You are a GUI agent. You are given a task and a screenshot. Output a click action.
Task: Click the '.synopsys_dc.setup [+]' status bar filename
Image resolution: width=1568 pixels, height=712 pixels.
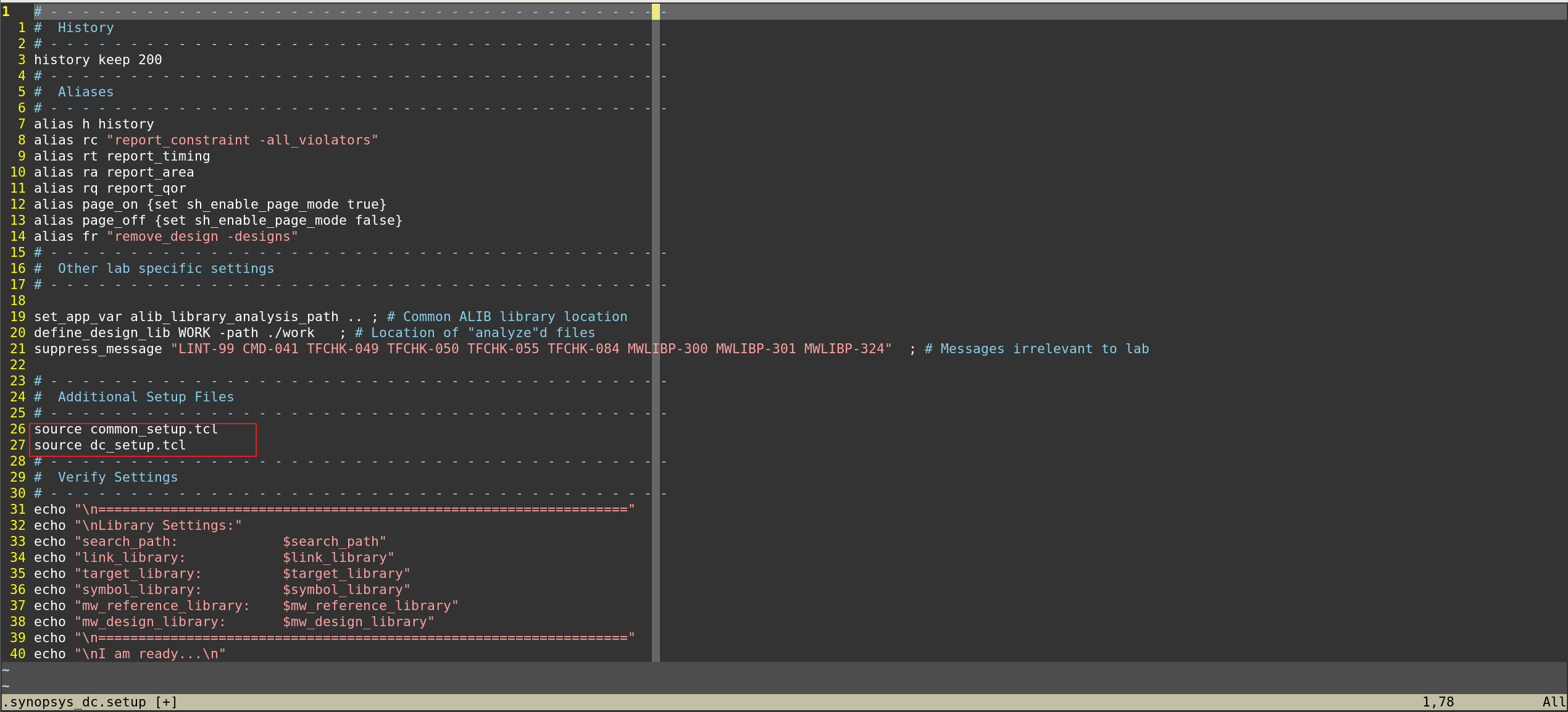tap(90, 702)
